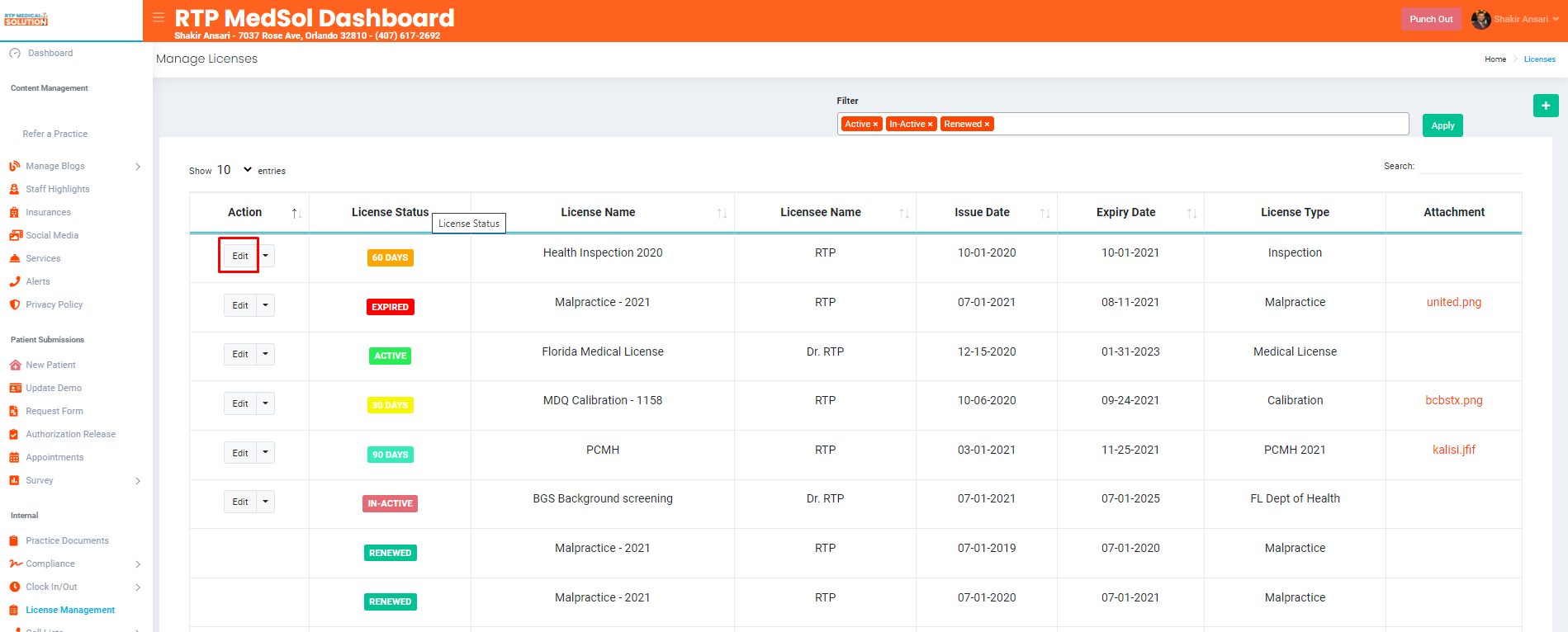This screenshot has height=632, width=1568.
Task: Click inside the Filter tags input box
Action: tap(1123, 124)
